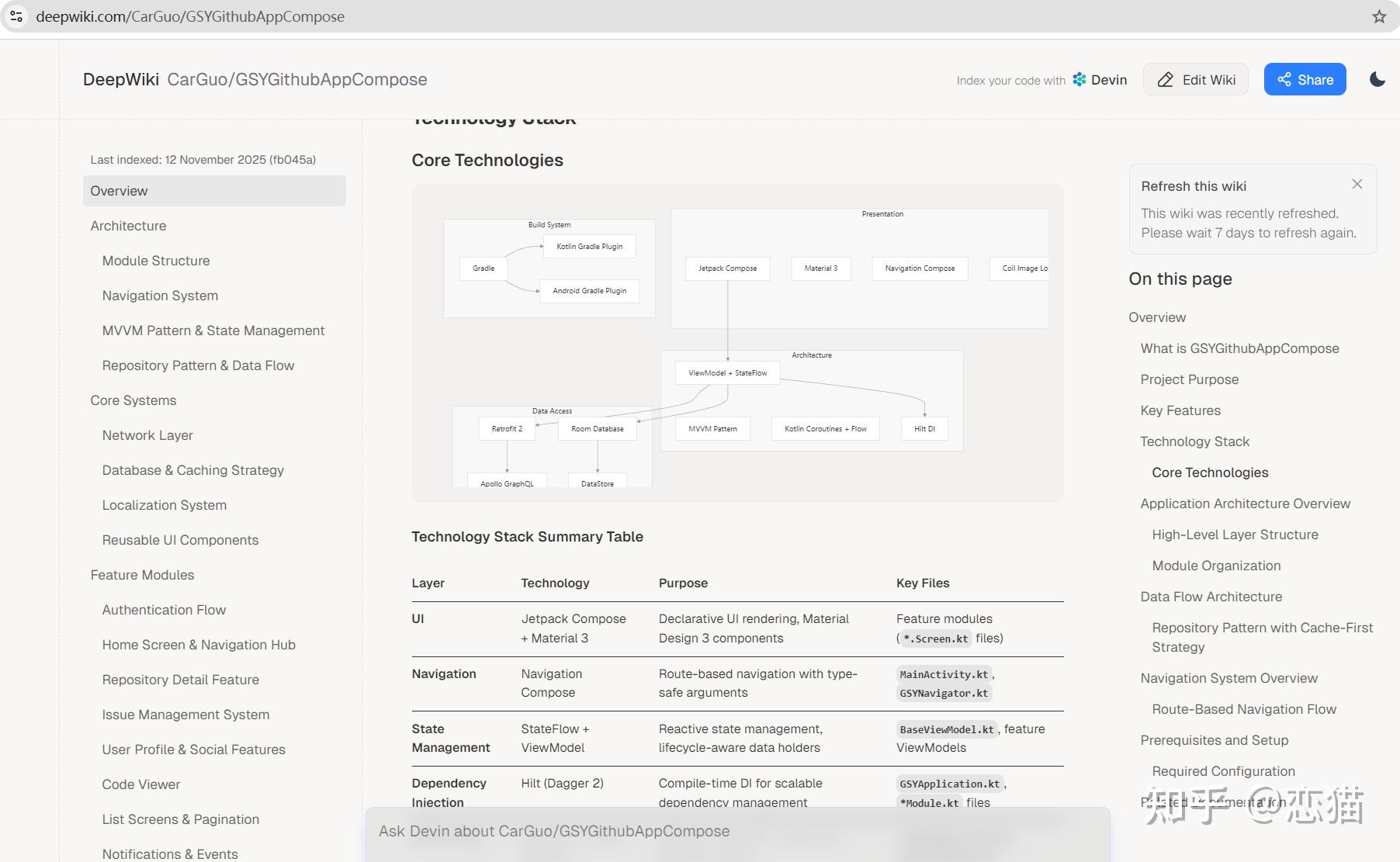Open site info icon in address bar
The image size is (1400, 862).
pyautogui.click(x=16, y=16)
